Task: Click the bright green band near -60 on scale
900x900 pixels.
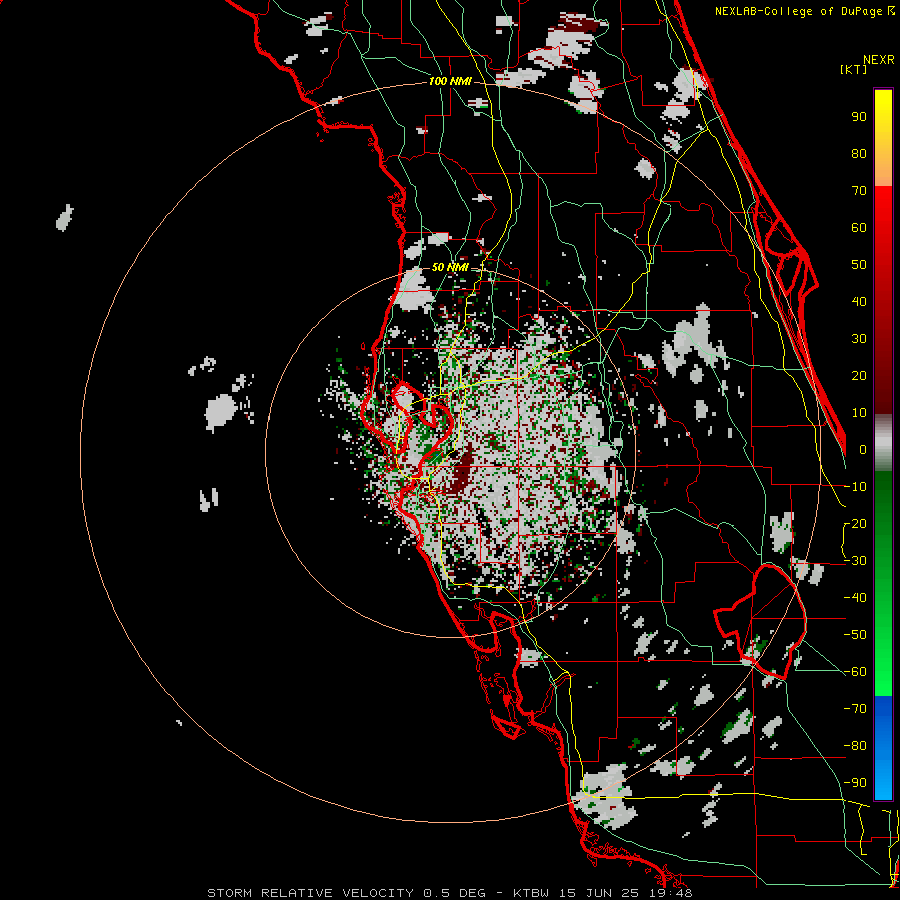Action: tap(883, 674)
